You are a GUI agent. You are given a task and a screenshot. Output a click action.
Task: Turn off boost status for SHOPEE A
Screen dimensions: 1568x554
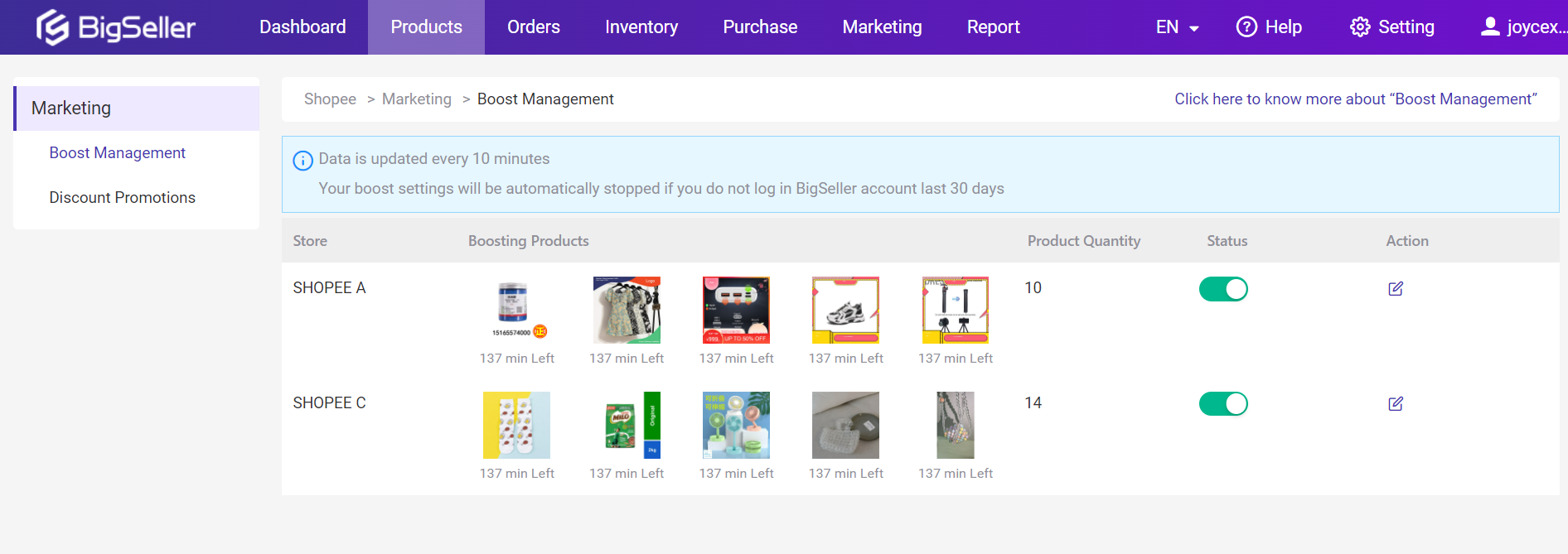(1223, 289)
